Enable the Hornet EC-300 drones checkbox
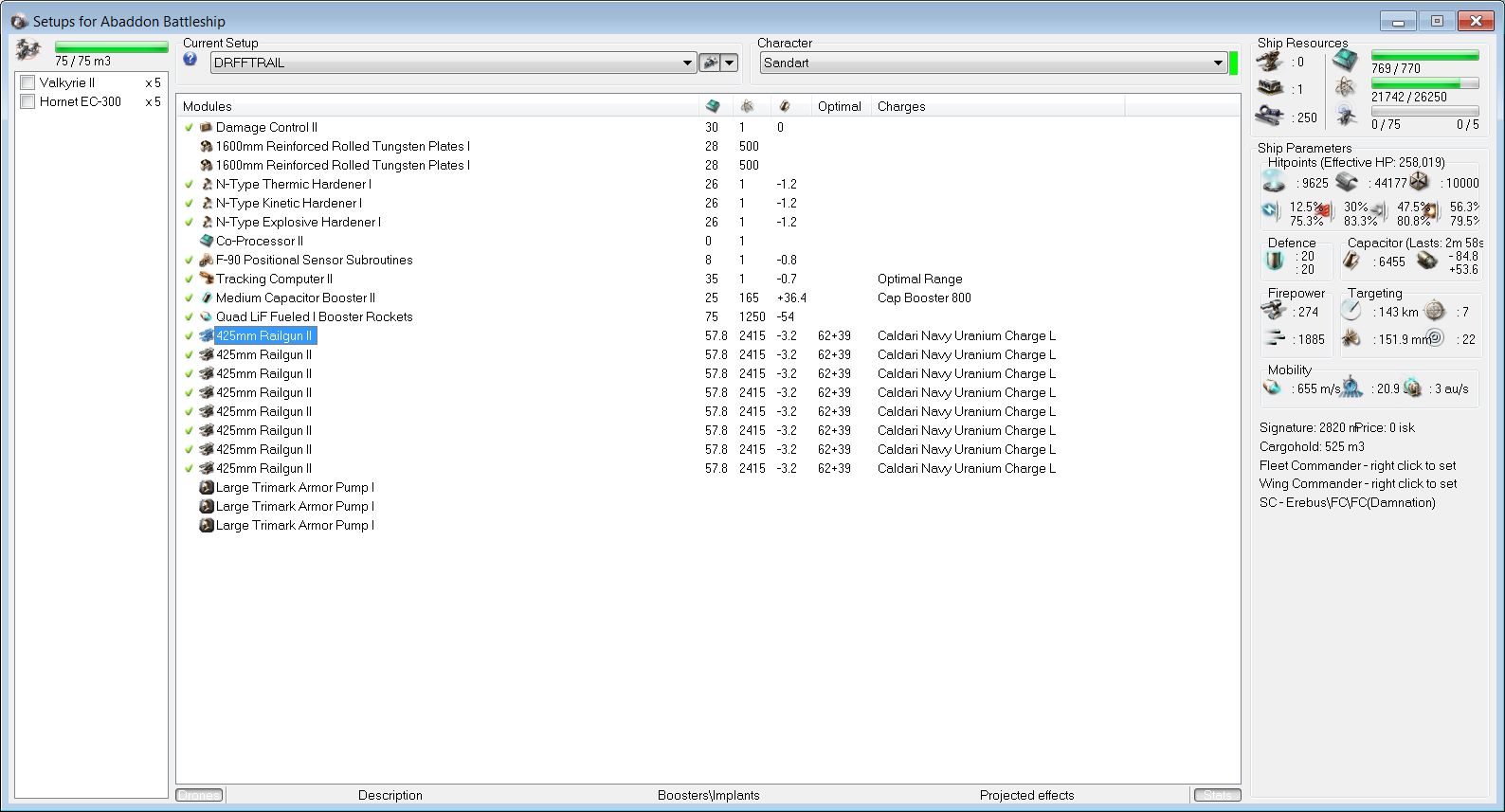This screenshot has height=812, width=1505. 27,101
